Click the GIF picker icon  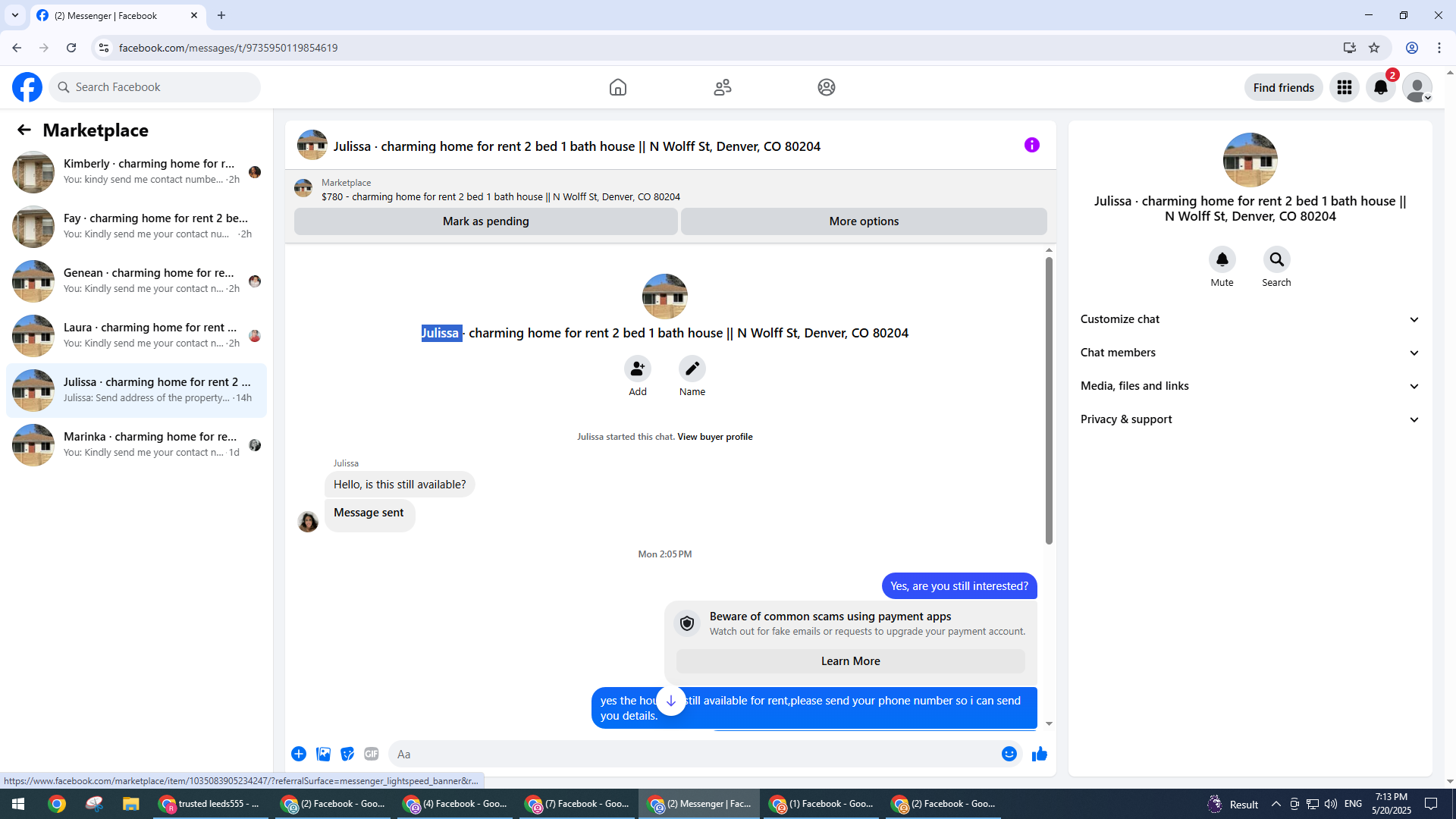coord(371,754)
